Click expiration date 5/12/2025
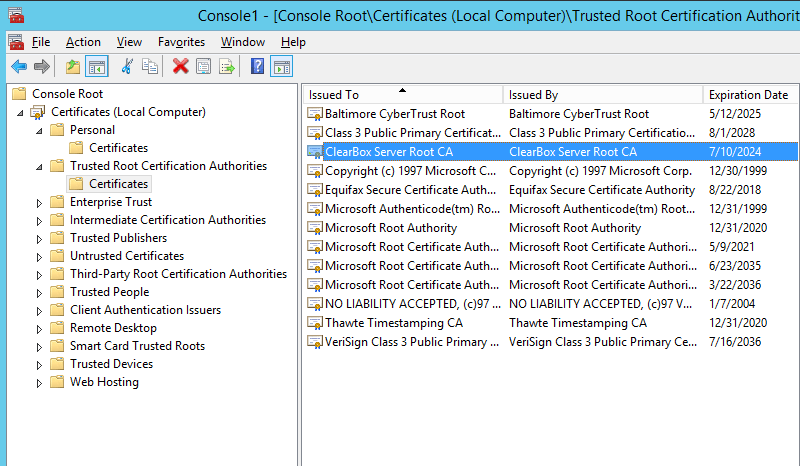Viewport: 800px width, 466px height. click(x=735, y=114)
